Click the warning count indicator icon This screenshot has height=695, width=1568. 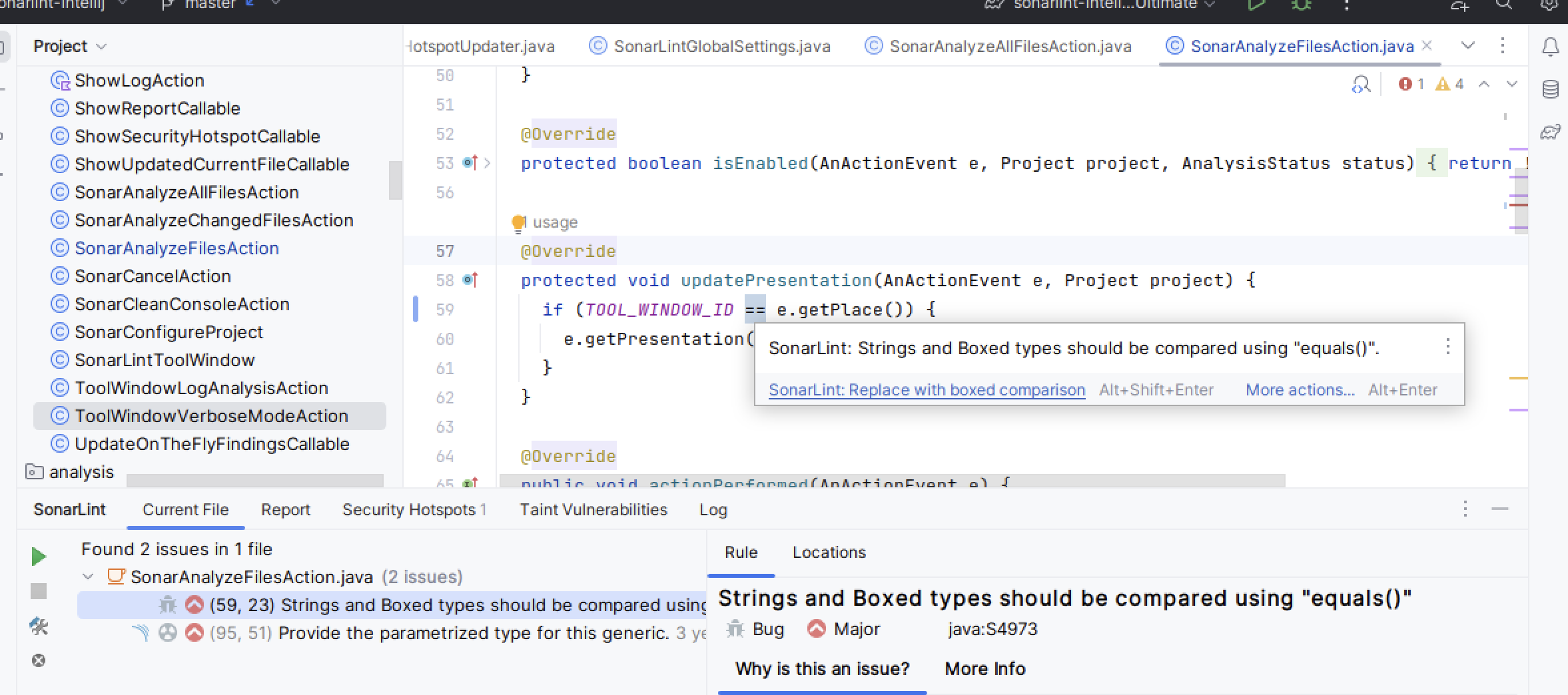coord(1442,84)
